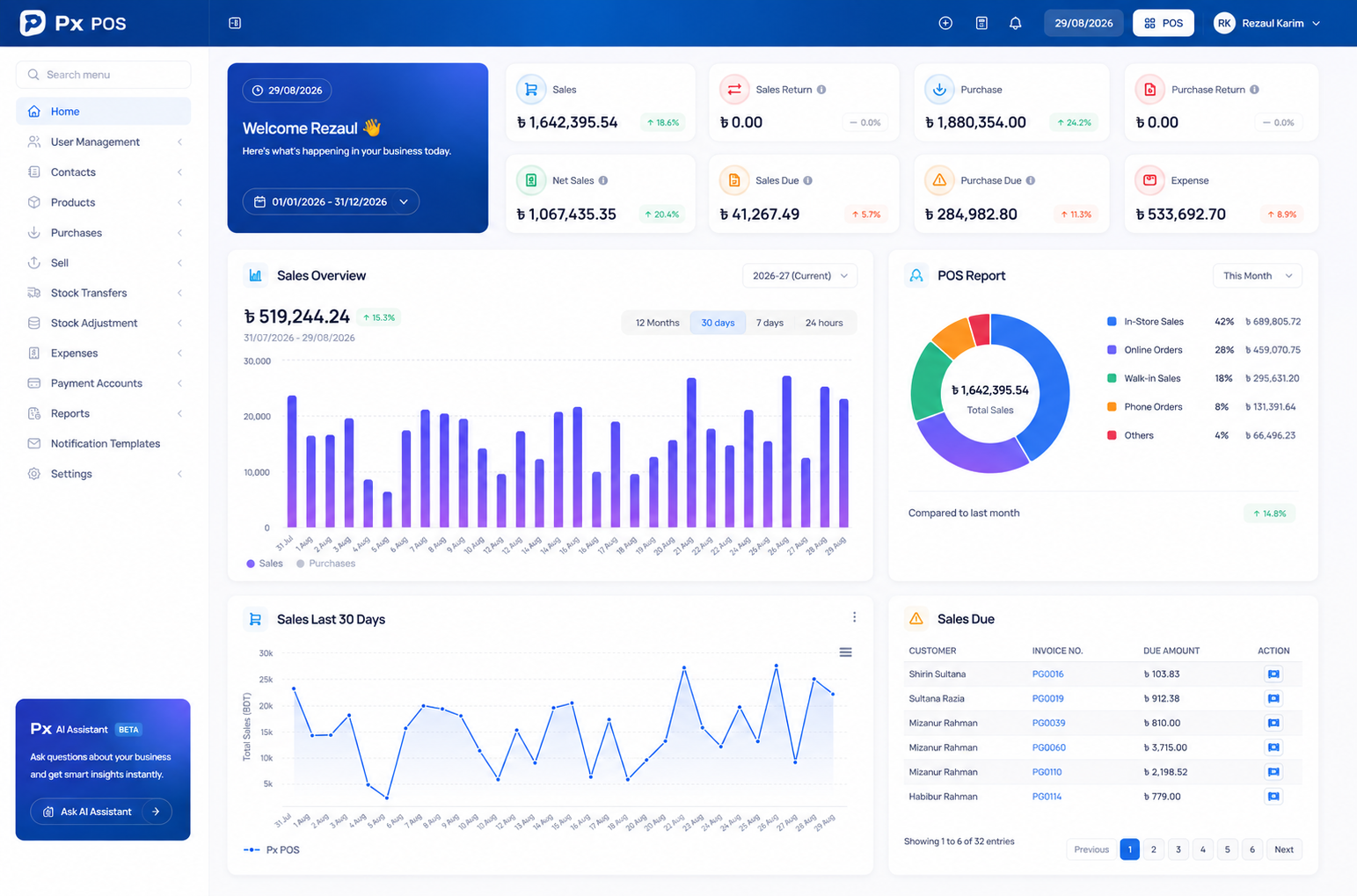Click action icon for invoice PG0060 row
This screenshot has width=1357, height=896.
(x=1273, y=747)
